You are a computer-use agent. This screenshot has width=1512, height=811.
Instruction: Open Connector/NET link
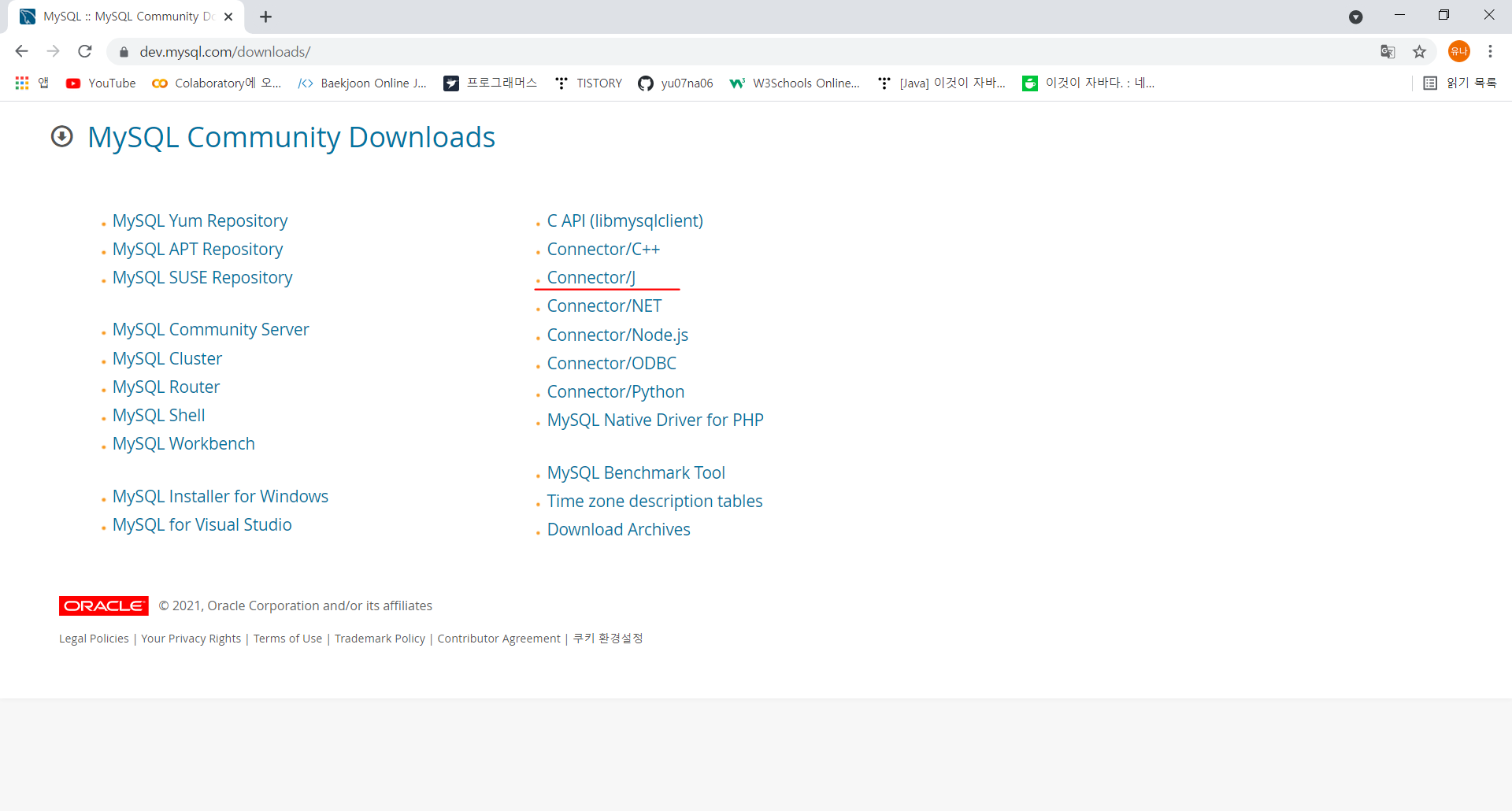(605, 306)
